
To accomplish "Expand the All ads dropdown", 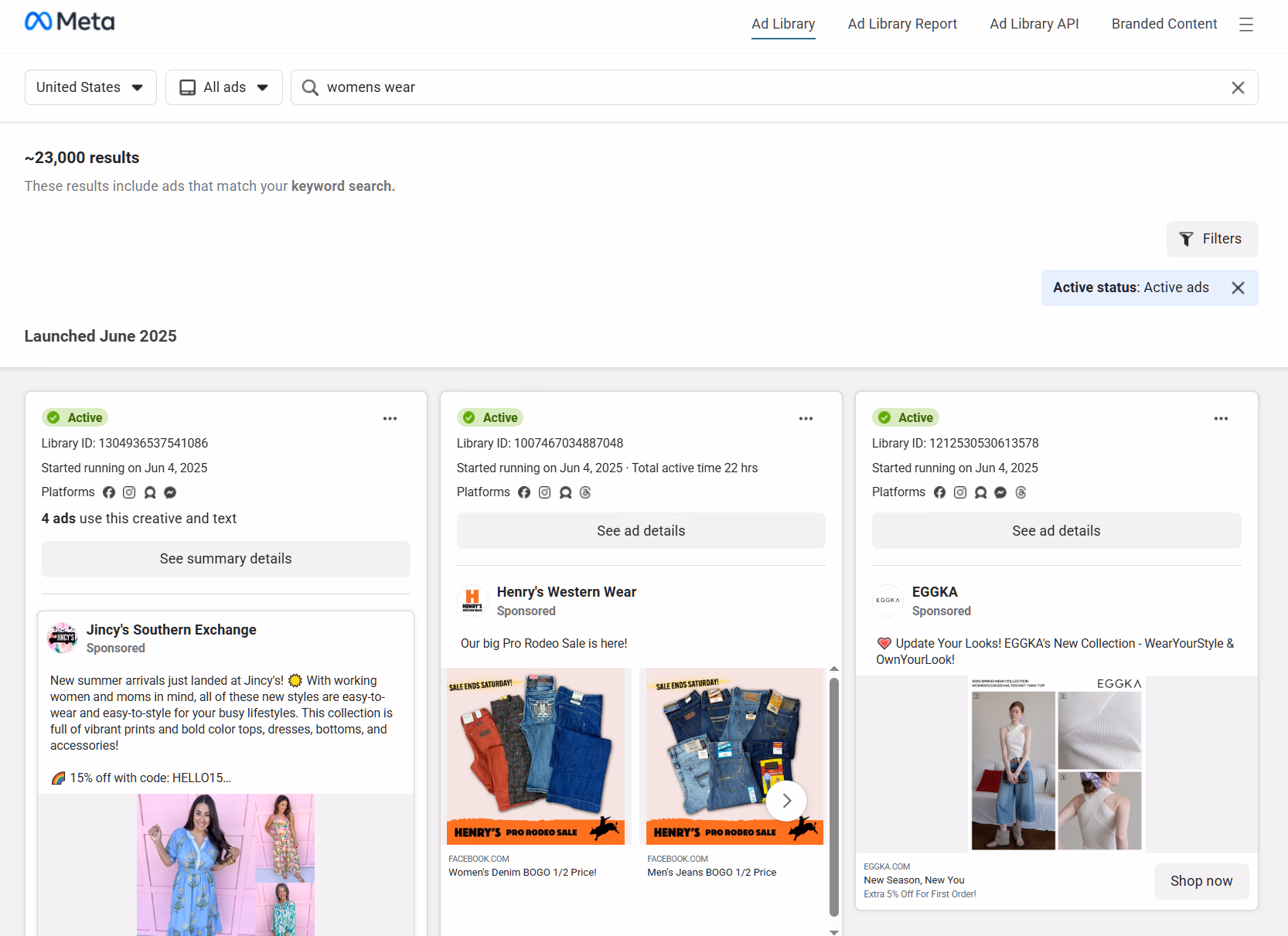I will click(x=223, y=87).
